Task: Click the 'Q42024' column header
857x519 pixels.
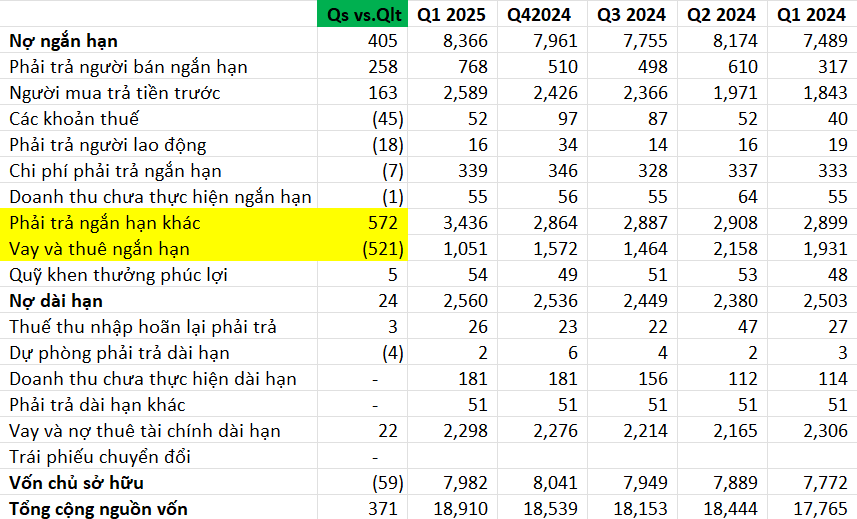Action: click(539, 15)
